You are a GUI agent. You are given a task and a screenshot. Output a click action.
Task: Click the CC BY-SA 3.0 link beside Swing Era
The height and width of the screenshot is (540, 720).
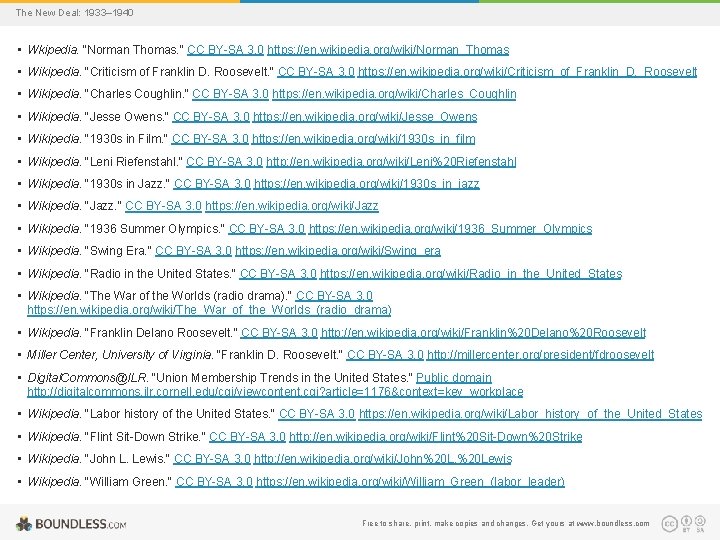[193, 251]
